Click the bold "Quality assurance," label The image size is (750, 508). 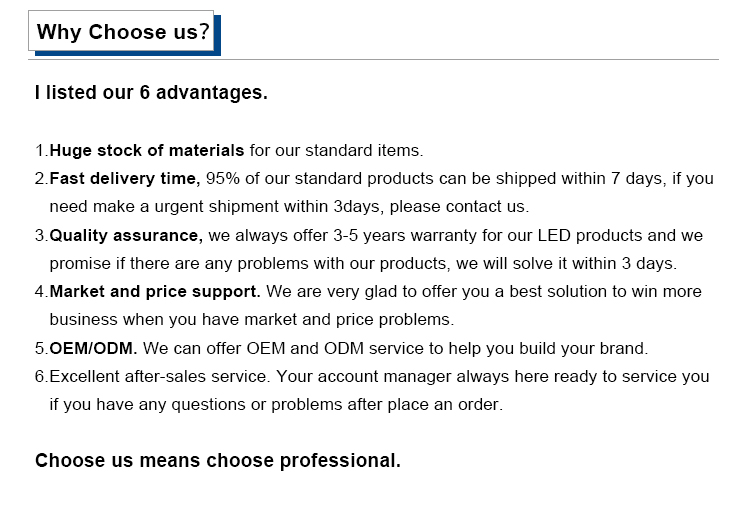pos(126,236)
